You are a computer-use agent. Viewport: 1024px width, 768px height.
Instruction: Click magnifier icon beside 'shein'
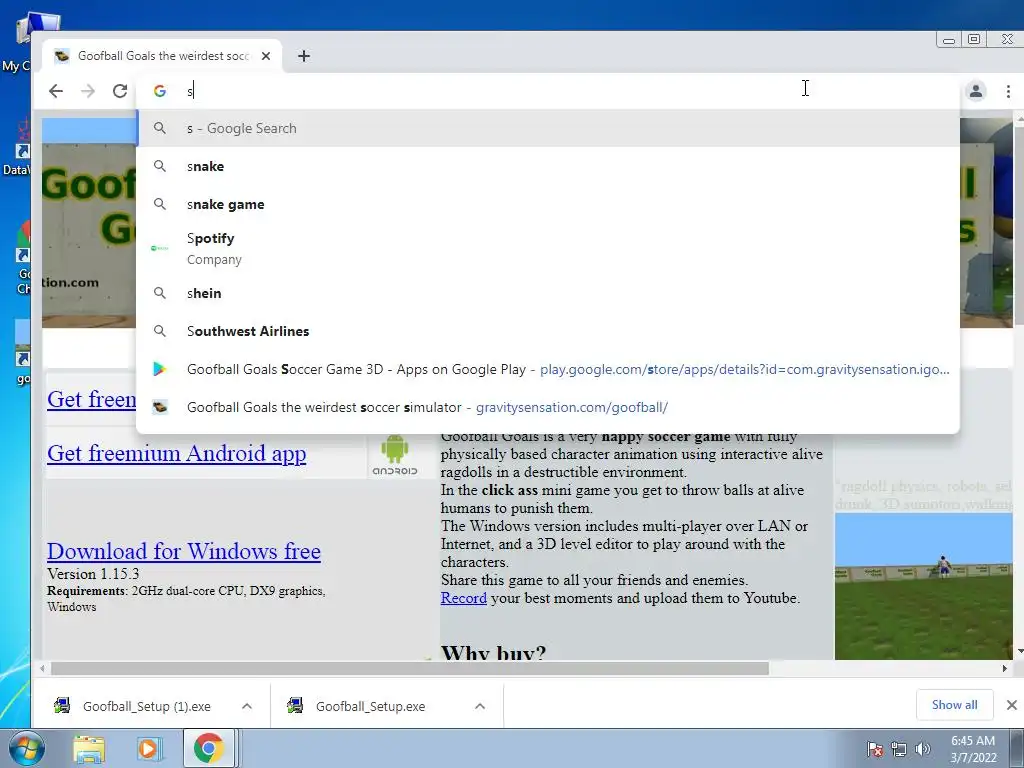point(159,293)
